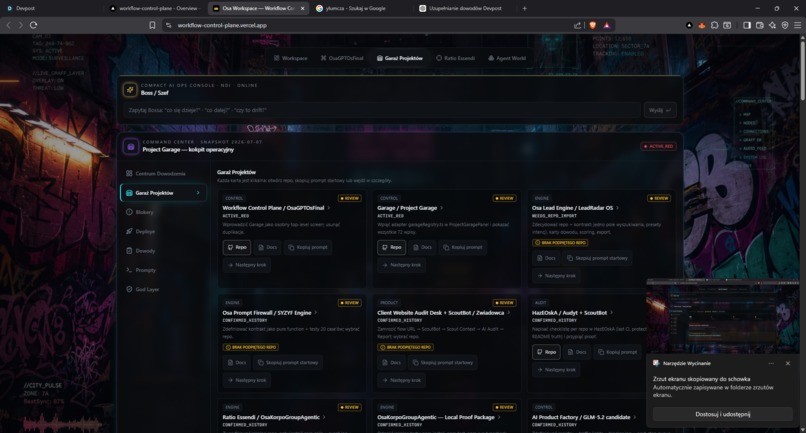This screenshot has width=806, height=433.
Task: Expand Client Website Audit Desk card chevron
Action: coord(508,312)
